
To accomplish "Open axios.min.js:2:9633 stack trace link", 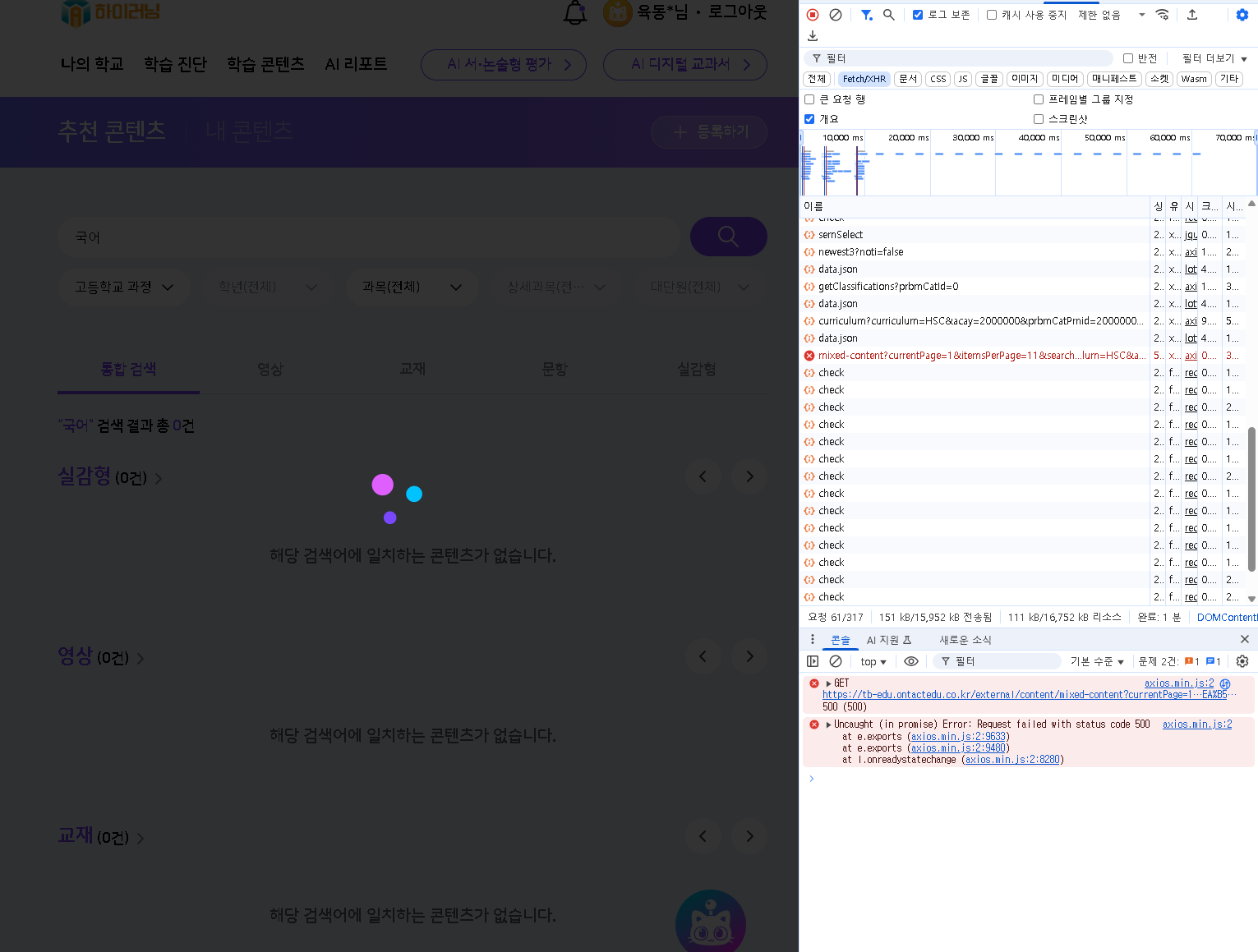I will coord(958,737).
